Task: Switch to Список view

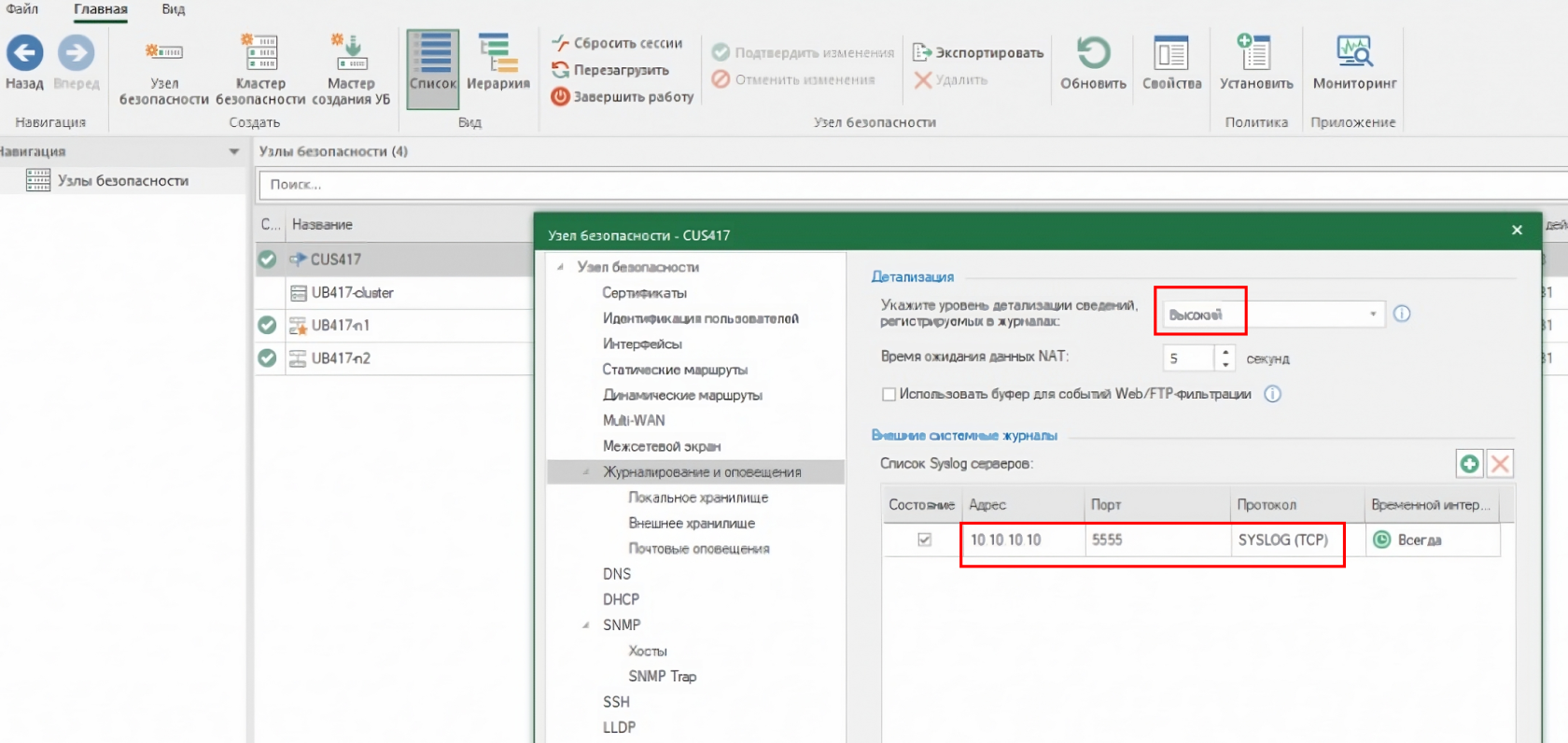Action: tap(433, 69)
